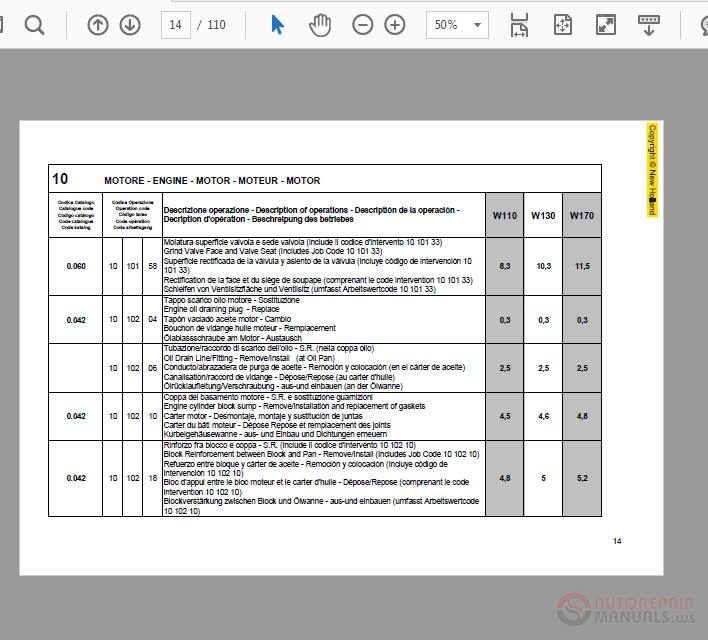Click the yellow Copyright New Holland note
This screenshot has height=640, width=708.
[x=652, y=170]
